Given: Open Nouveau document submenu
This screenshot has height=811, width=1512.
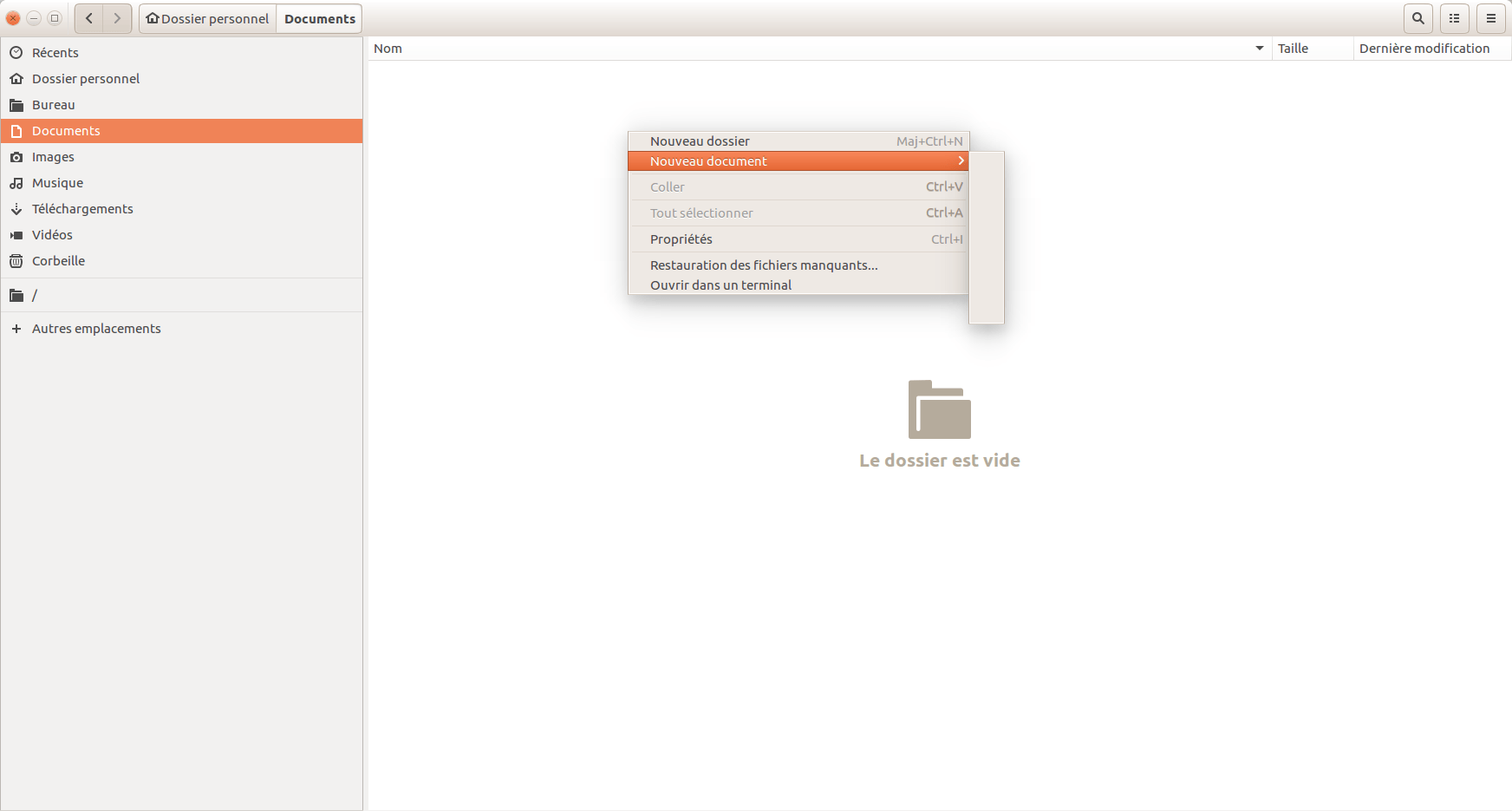Looking at the screenshot, I should pyautogui.click(x=798, y=161).
